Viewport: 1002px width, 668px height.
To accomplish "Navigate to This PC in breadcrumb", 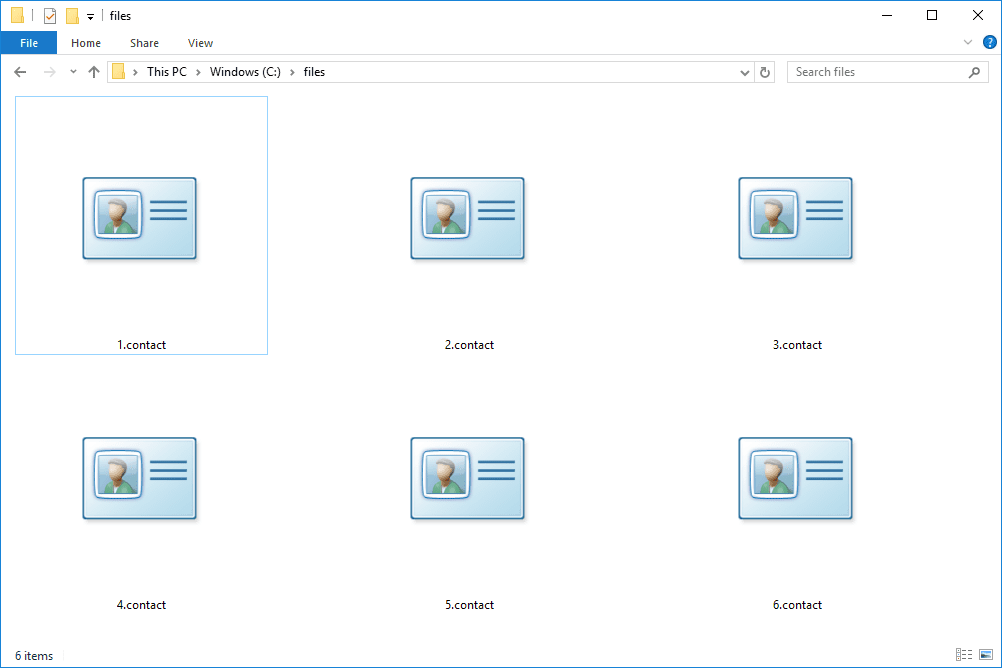I will pos(166,72).
